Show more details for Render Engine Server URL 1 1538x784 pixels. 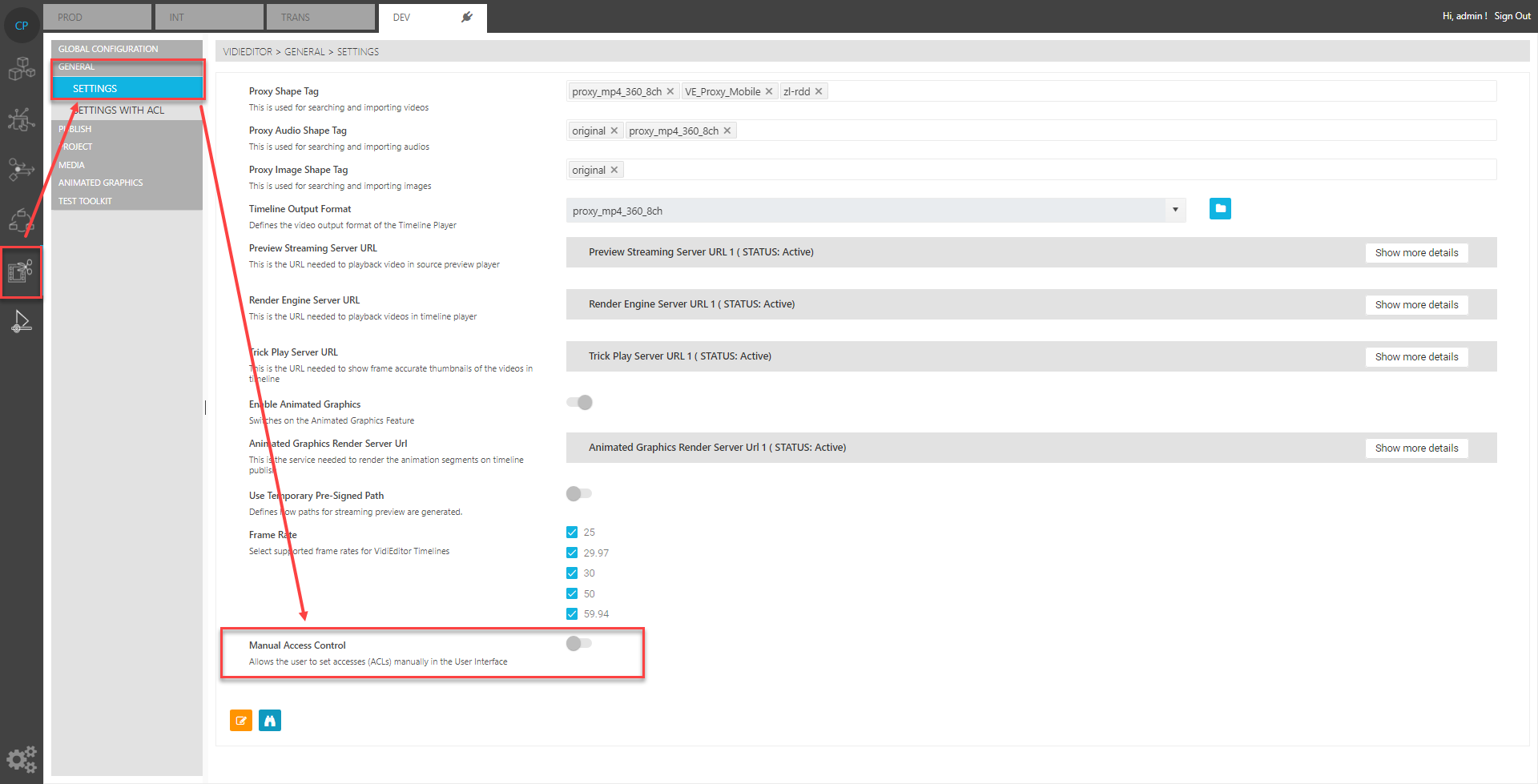tap(1416, 304)
